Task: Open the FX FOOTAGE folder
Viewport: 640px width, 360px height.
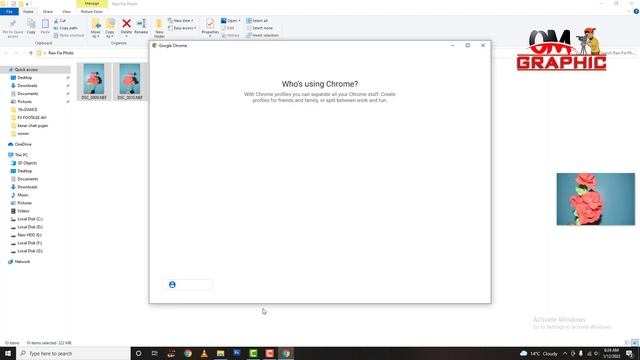Action: click(32, 118)
